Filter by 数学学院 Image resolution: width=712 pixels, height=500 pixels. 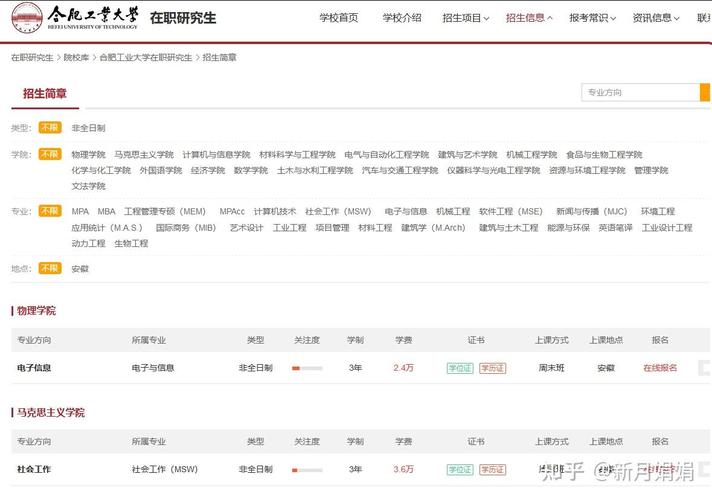point(251,170)
